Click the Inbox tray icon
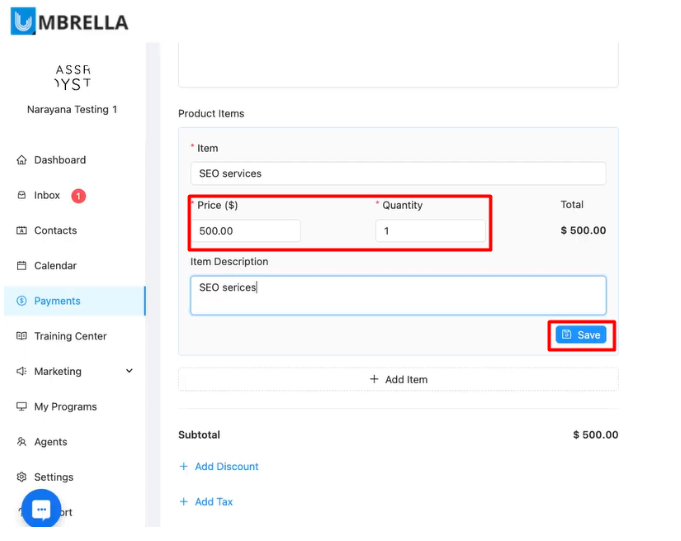Screen dimensions: 681x541 coord(22,195)
